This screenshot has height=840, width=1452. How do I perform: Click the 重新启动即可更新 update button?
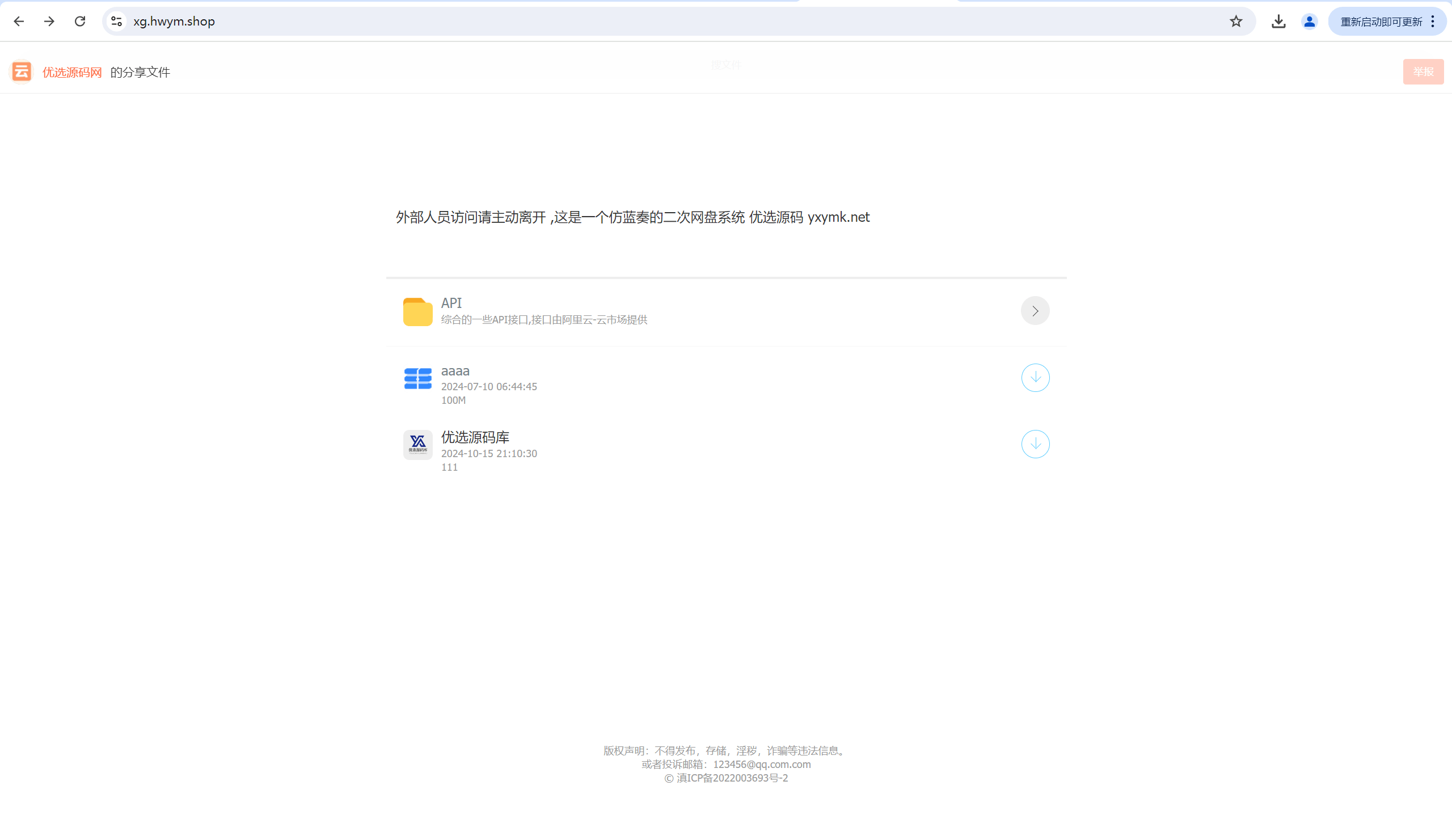coord(1381,22)
